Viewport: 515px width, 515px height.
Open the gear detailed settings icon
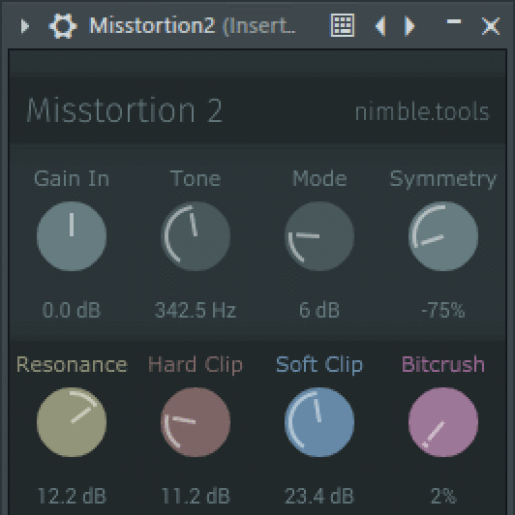coord(63,26)
